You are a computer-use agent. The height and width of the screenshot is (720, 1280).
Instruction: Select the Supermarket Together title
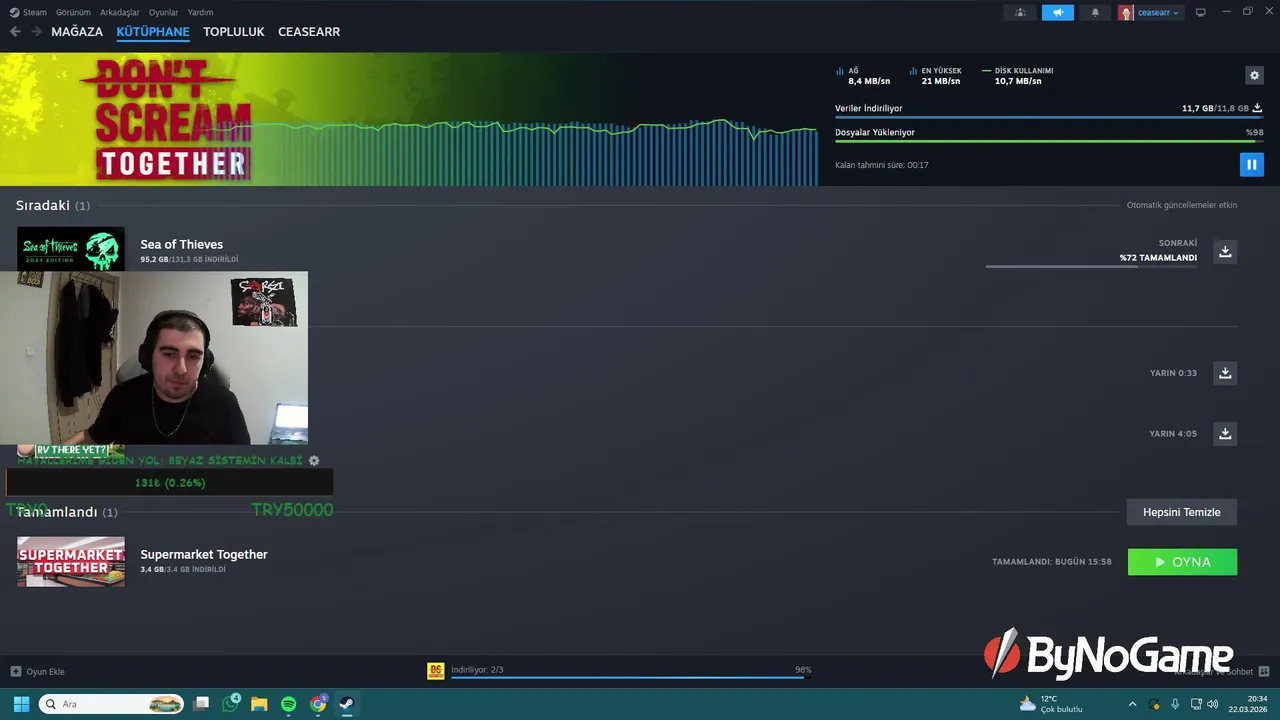coord(204,554)
